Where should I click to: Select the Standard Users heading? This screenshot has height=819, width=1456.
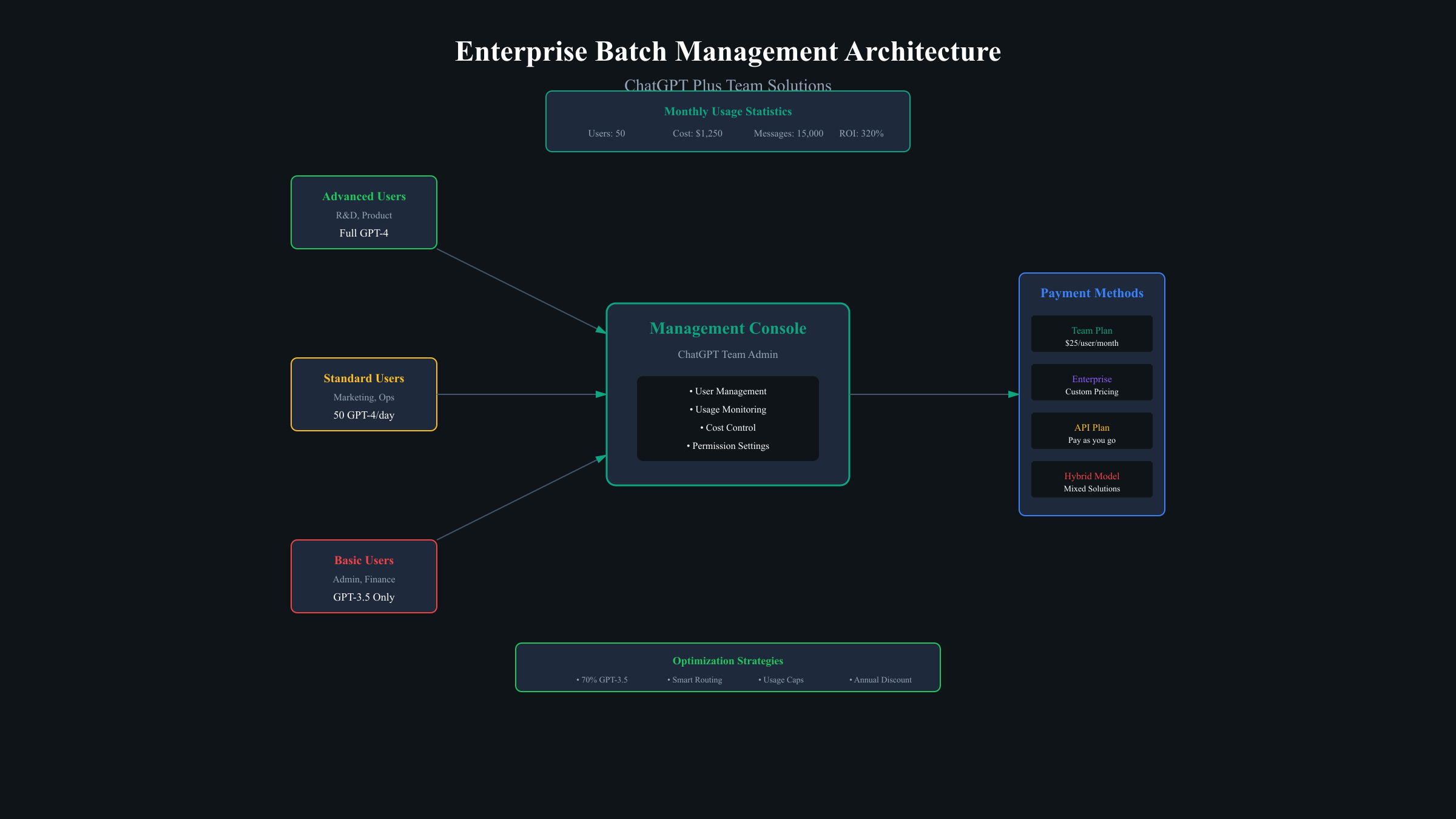tap(364, 379)
